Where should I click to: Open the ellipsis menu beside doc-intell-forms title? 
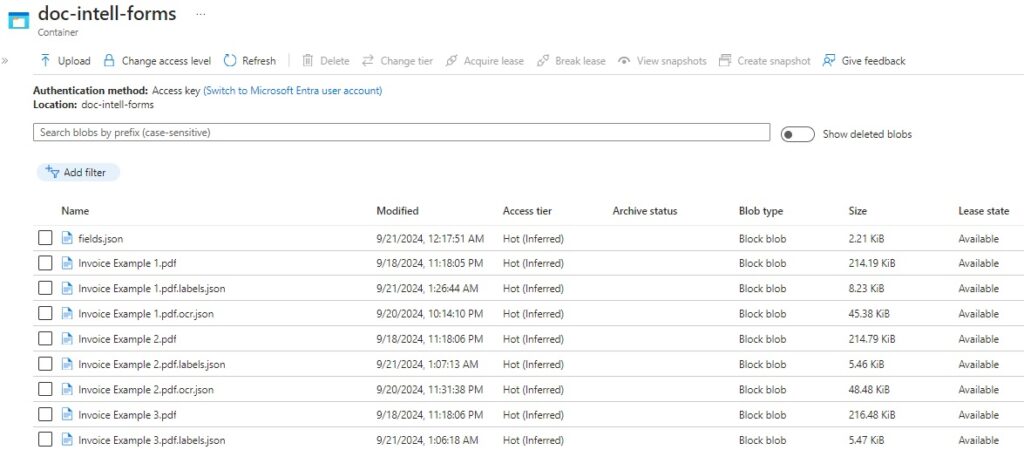tap(200, 14)
